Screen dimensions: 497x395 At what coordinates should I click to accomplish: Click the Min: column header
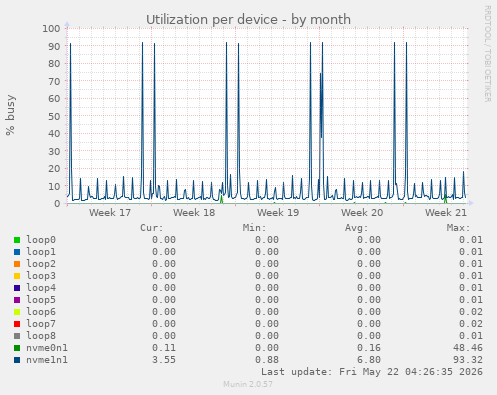[254, 228]
